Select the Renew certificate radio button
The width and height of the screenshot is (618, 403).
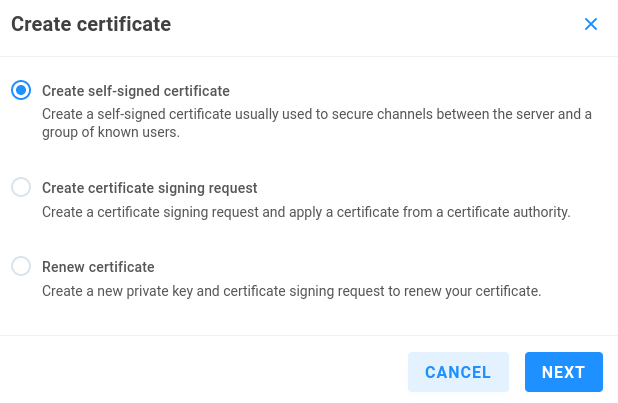coord(21,267)
